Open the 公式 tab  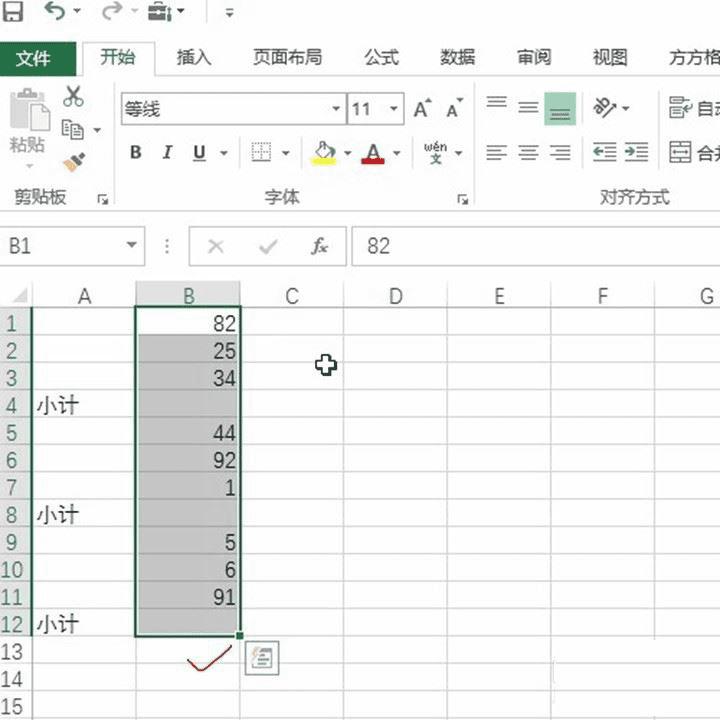tap(382, 58)
